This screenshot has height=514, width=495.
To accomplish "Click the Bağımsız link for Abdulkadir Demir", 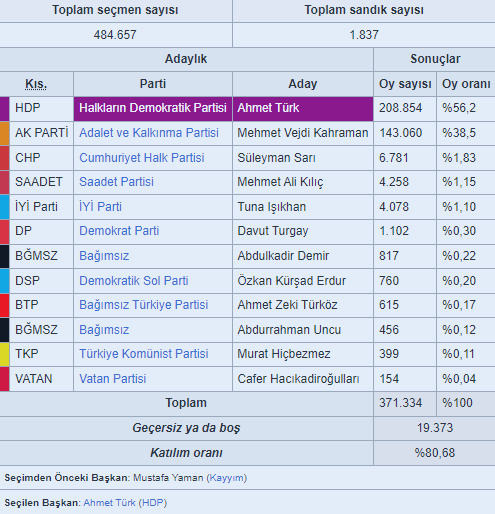I will [x=104, y=256].
